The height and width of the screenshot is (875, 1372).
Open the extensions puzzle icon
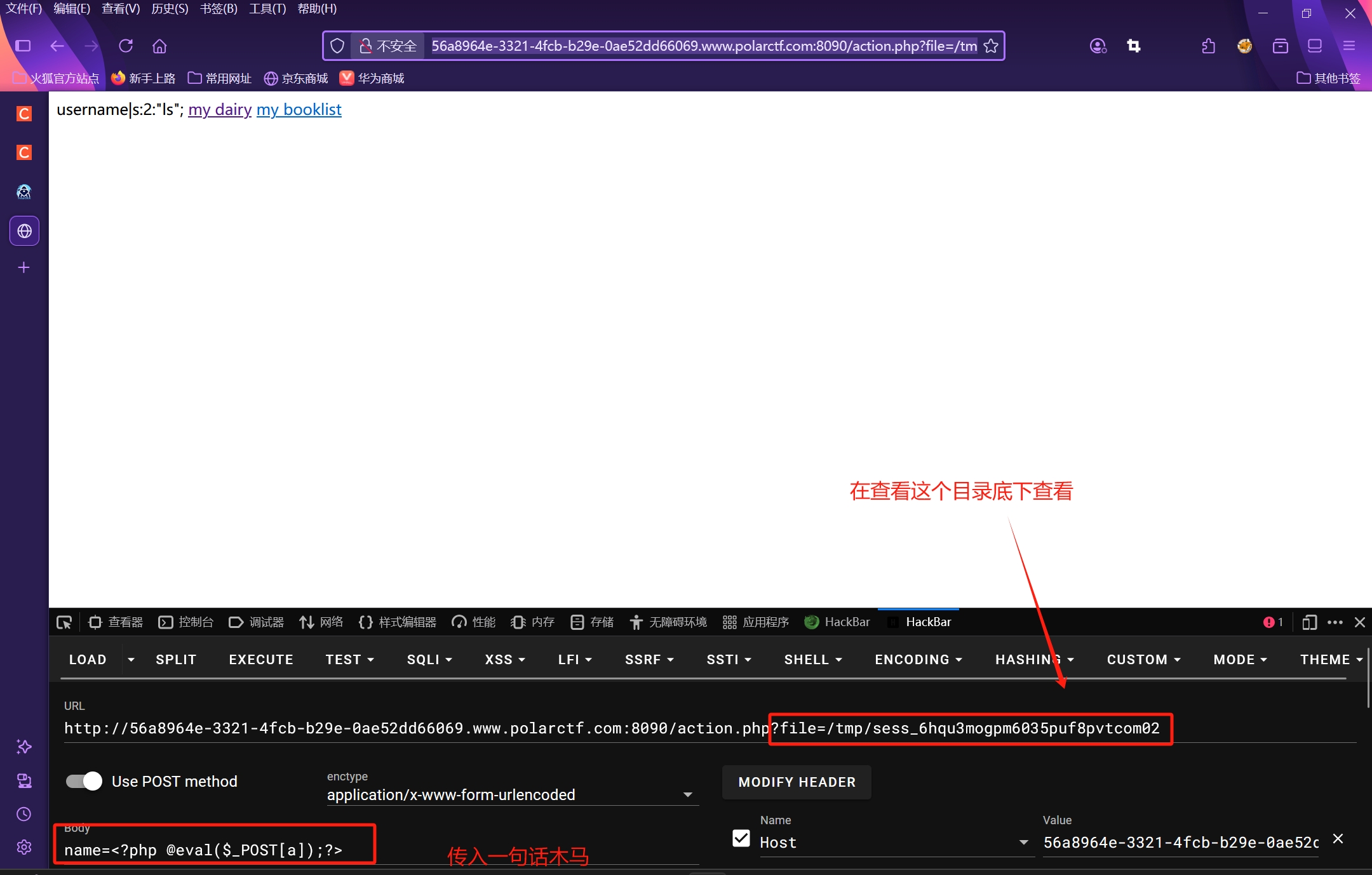(x=1209, y=46)
